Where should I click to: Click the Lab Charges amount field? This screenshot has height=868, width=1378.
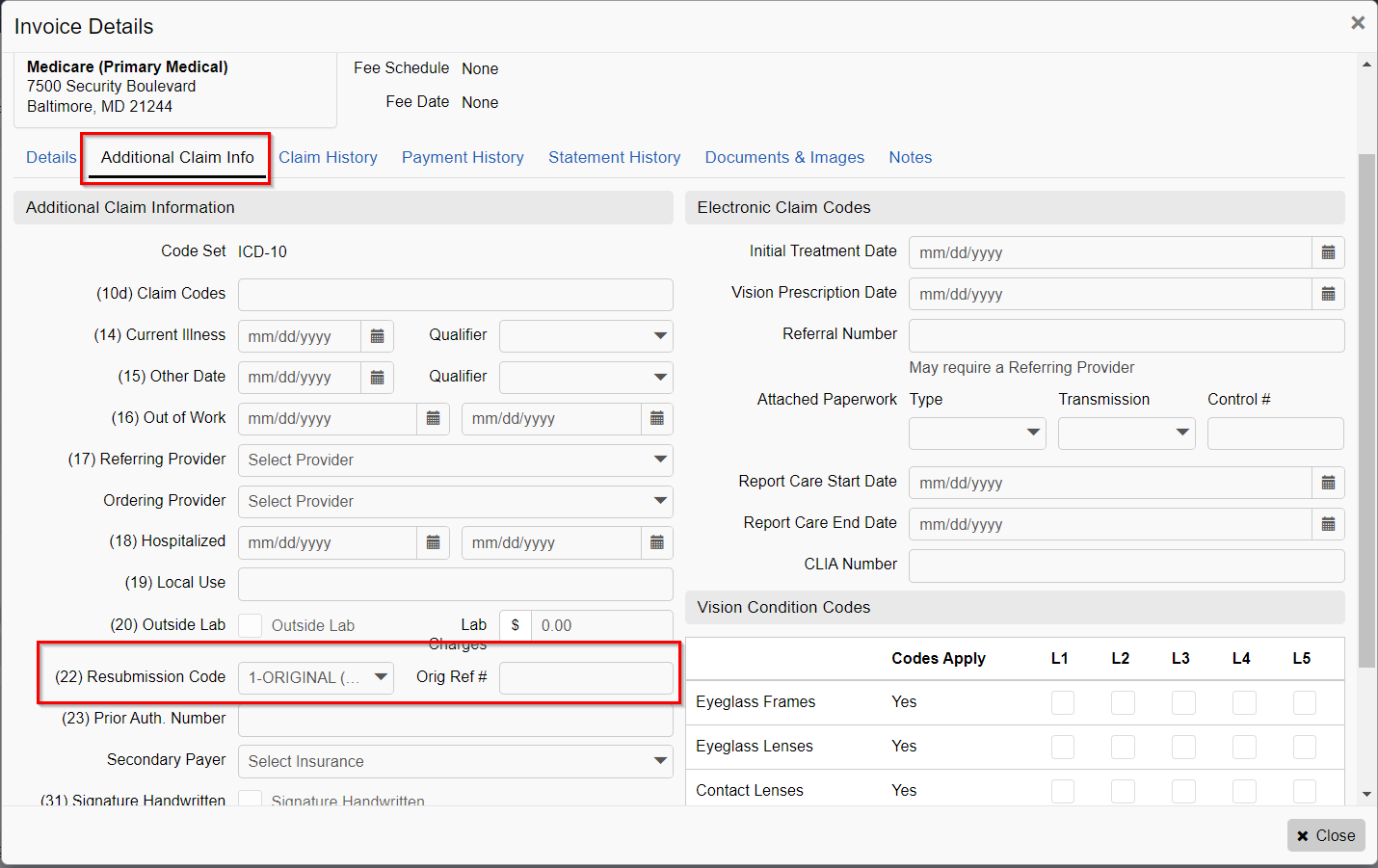click(x=602, y=625)
